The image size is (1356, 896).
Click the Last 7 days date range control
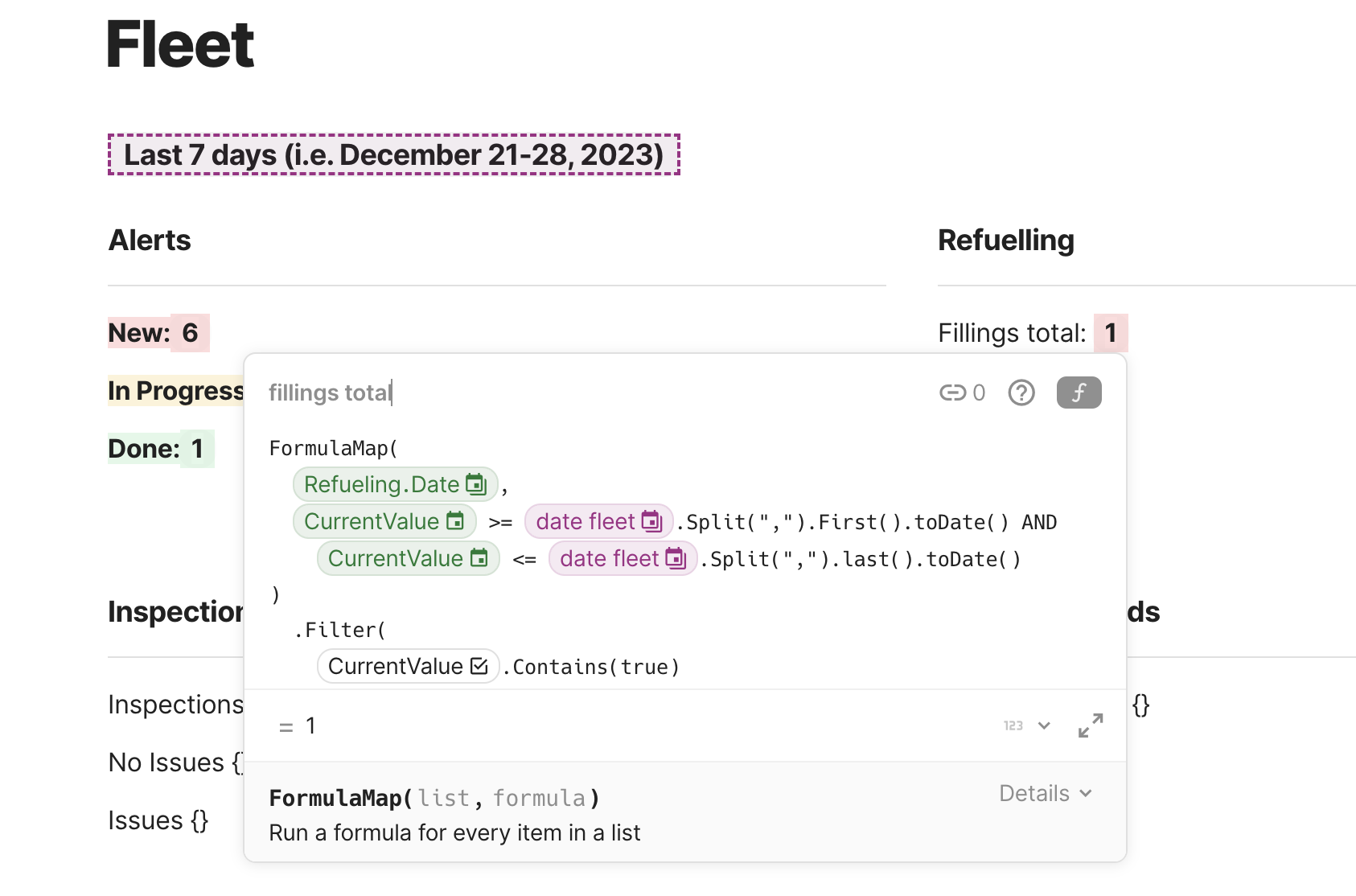click(x=394, y=154)
